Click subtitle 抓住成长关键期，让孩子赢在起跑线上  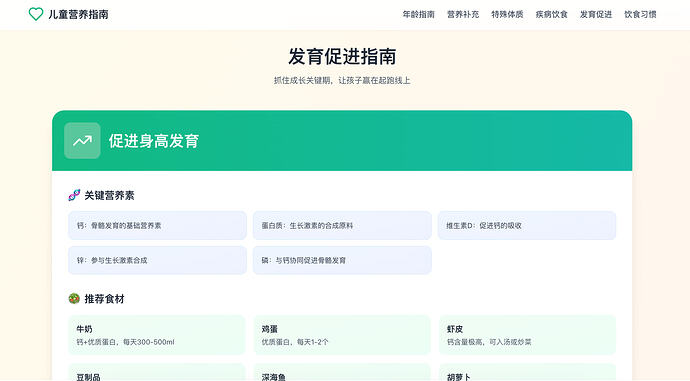[x=342, y=81]
